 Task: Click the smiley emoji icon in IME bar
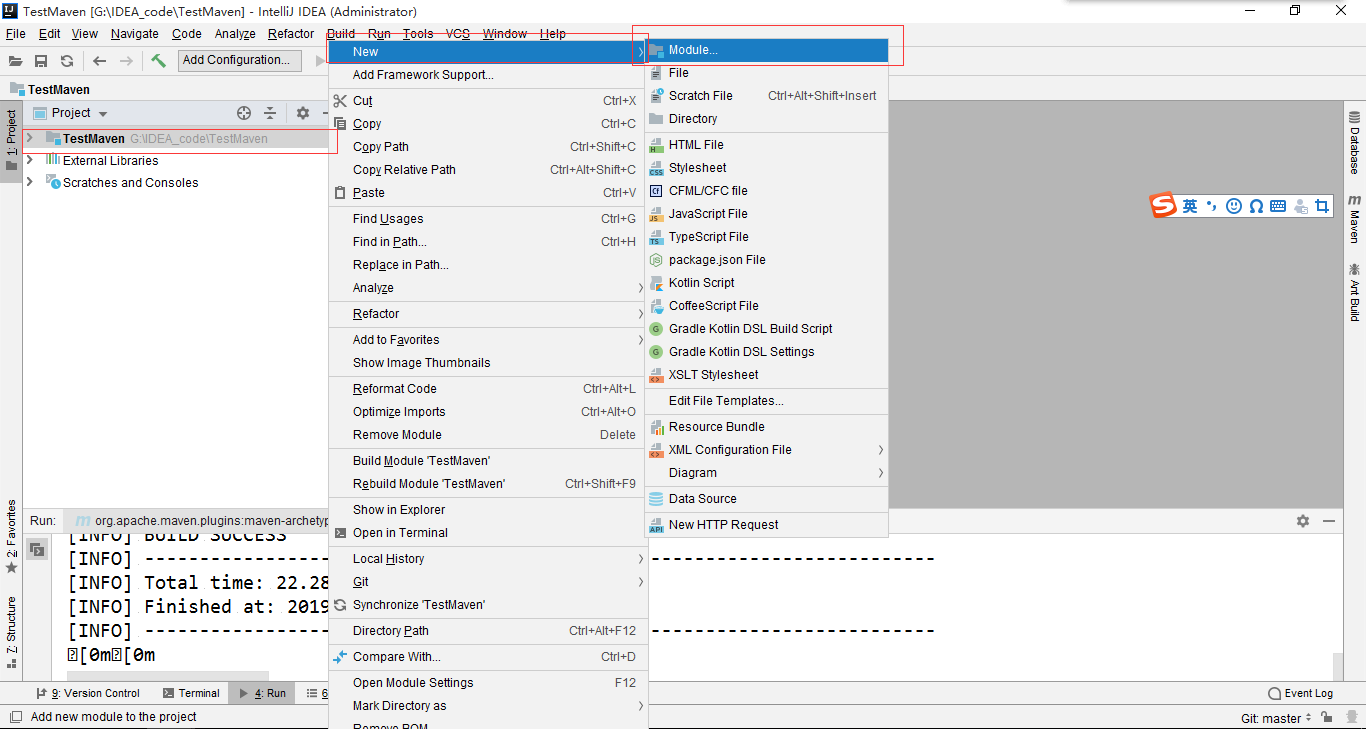(1234, 206)
